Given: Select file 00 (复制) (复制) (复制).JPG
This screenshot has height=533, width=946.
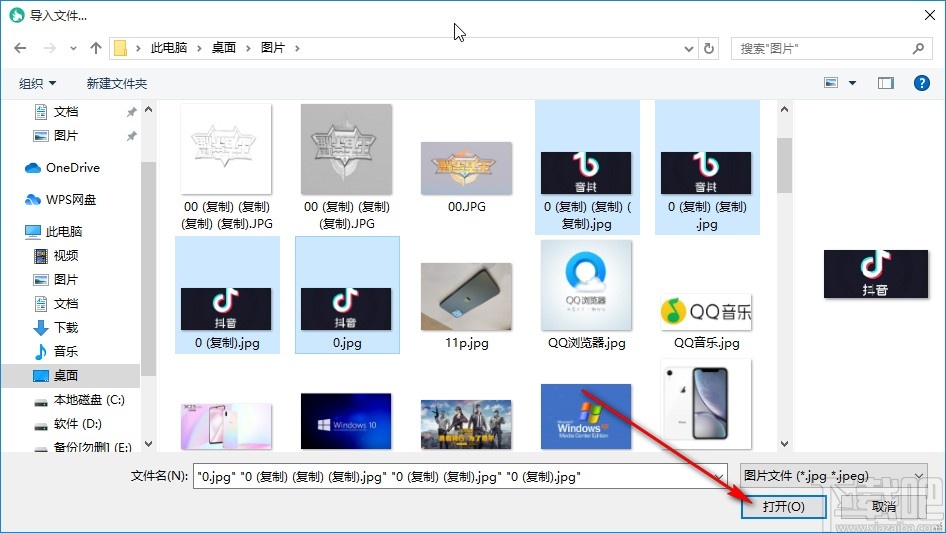Looking at the screenshot, I should point(347,167).
